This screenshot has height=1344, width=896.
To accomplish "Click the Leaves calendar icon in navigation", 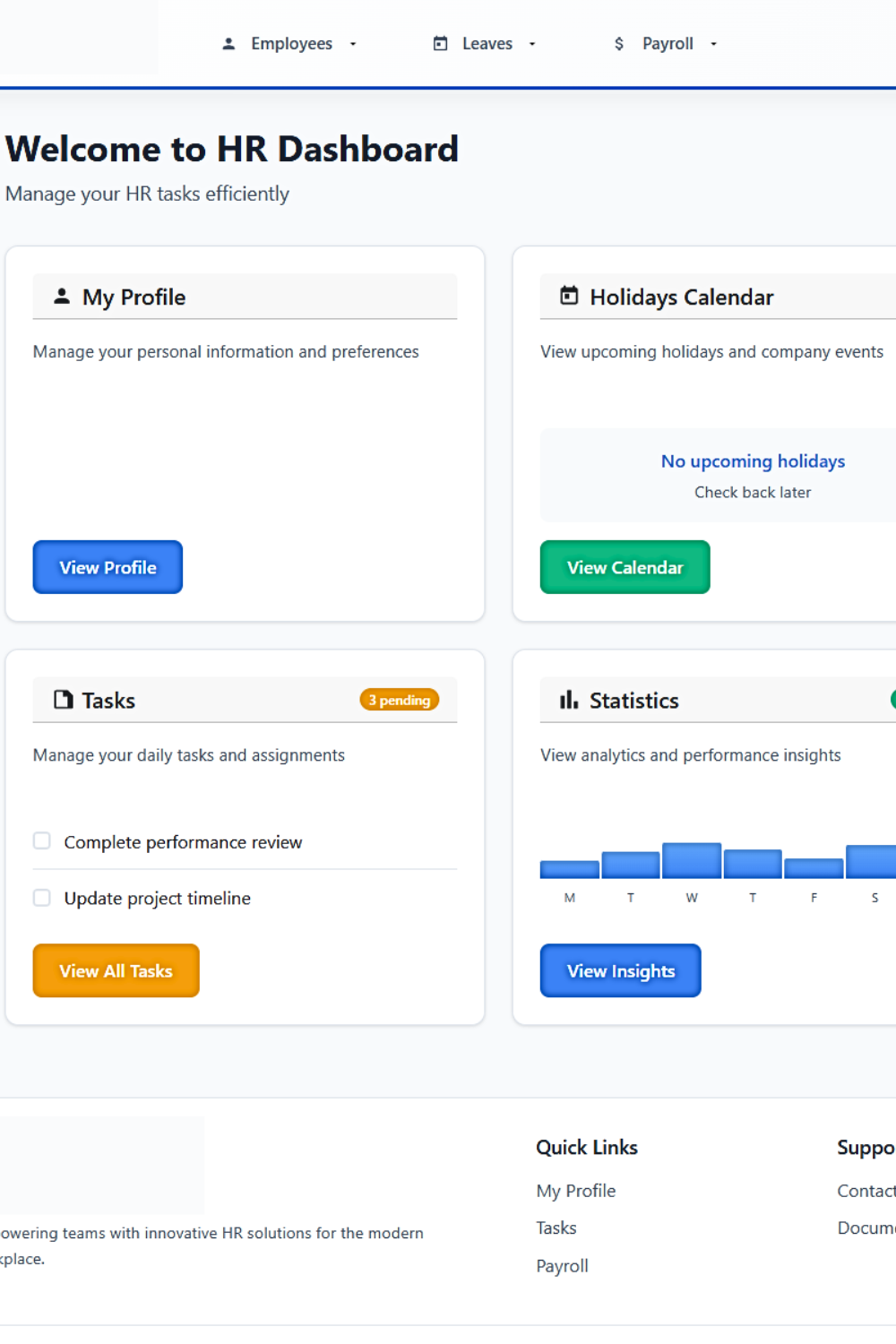I will click(x=440, y=42).
